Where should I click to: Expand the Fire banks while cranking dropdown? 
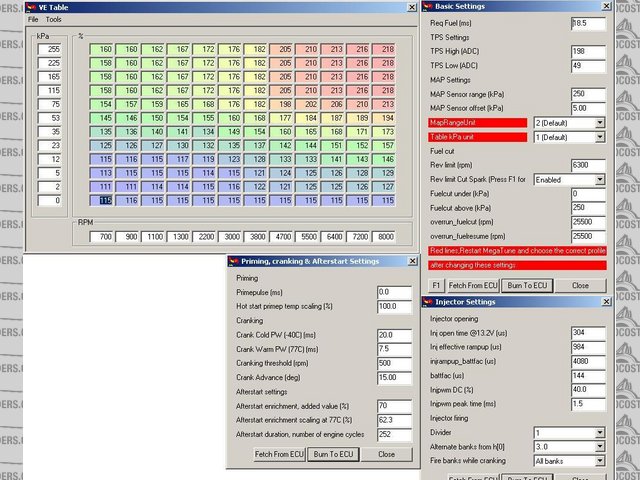point(600,460)
